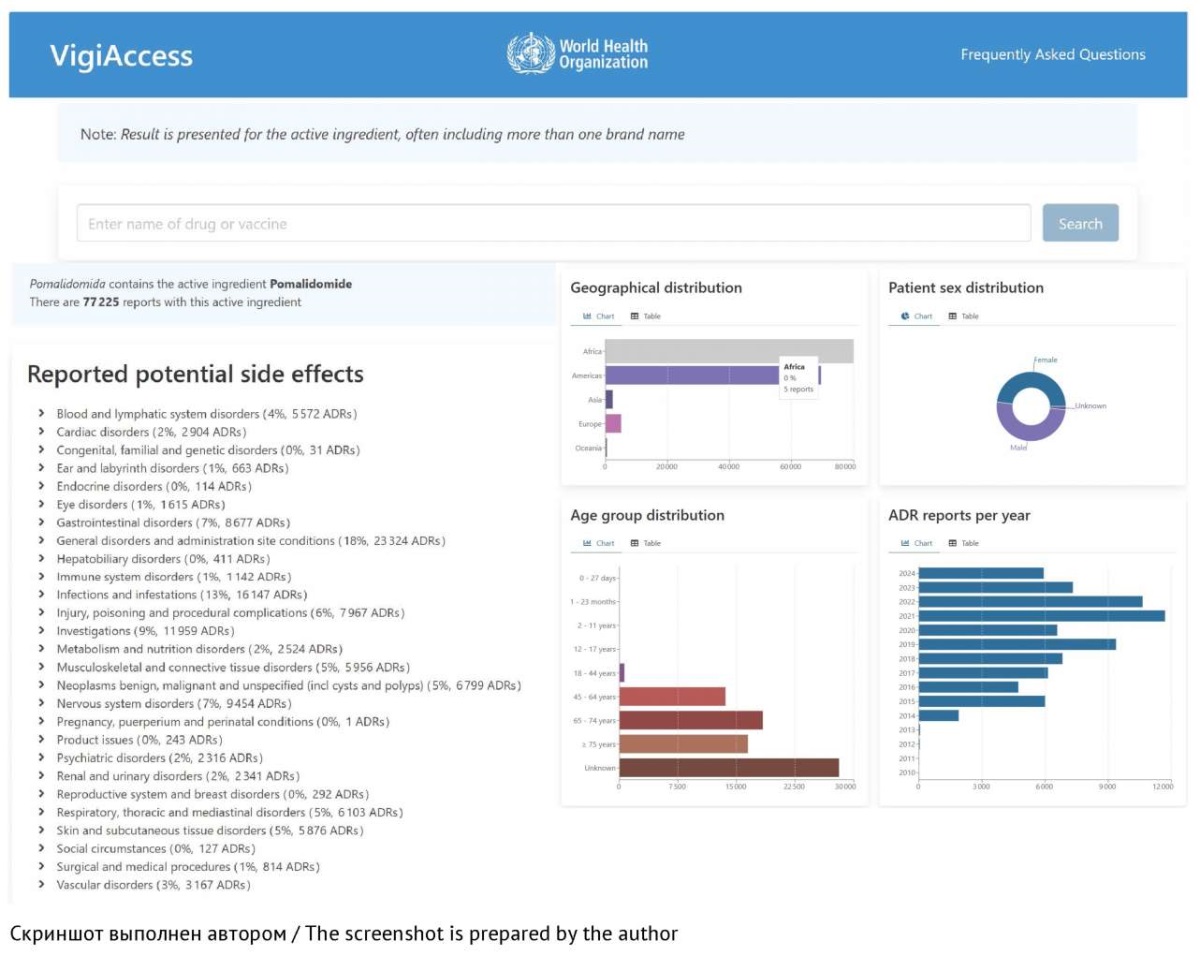Open Frequently Asked Questions link
This screenshot has width=1200, height=956.
pos(1053,55)
